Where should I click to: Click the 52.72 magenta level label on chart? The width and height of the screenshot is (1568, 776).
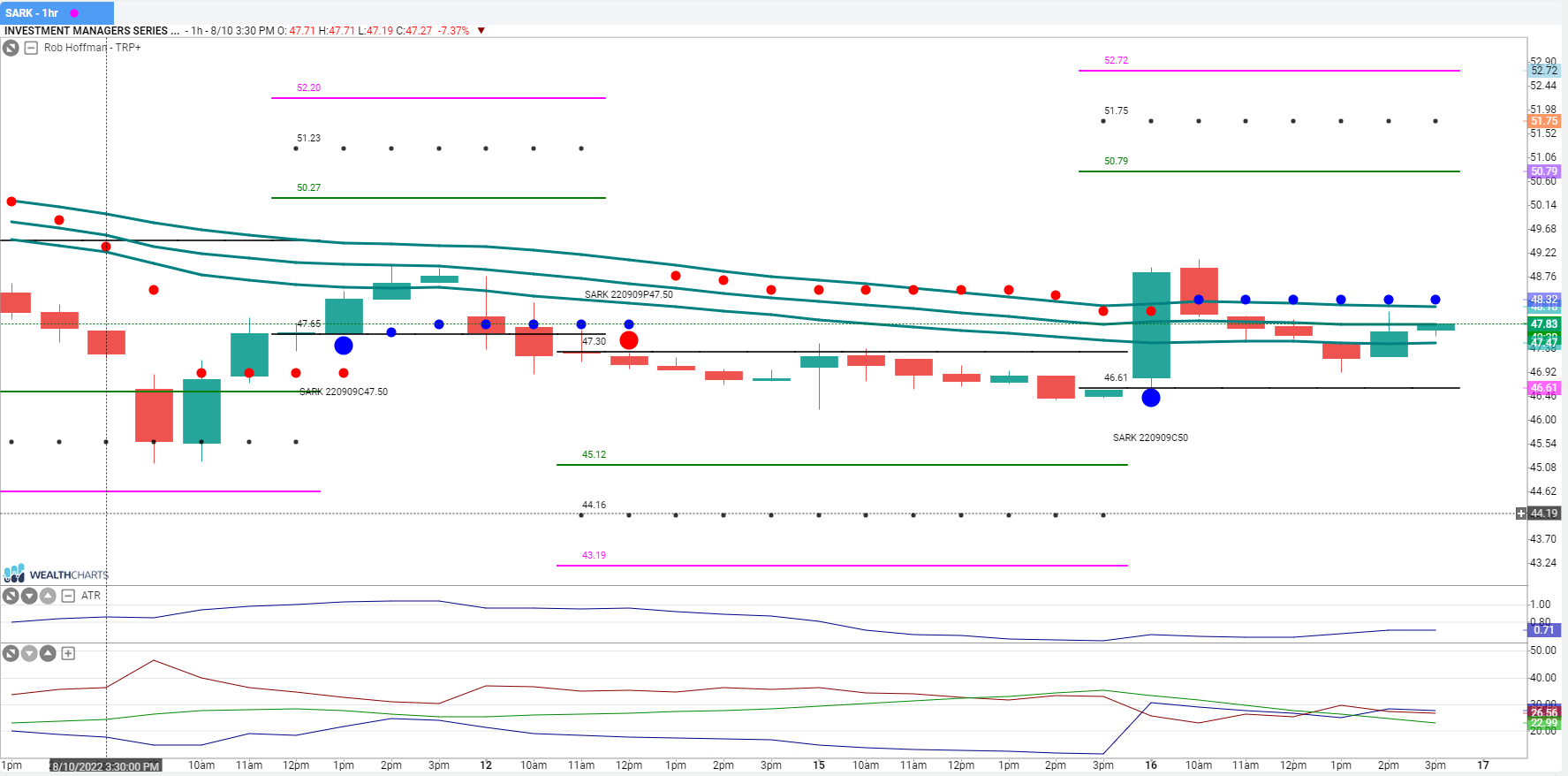(x=1117, y=60)
